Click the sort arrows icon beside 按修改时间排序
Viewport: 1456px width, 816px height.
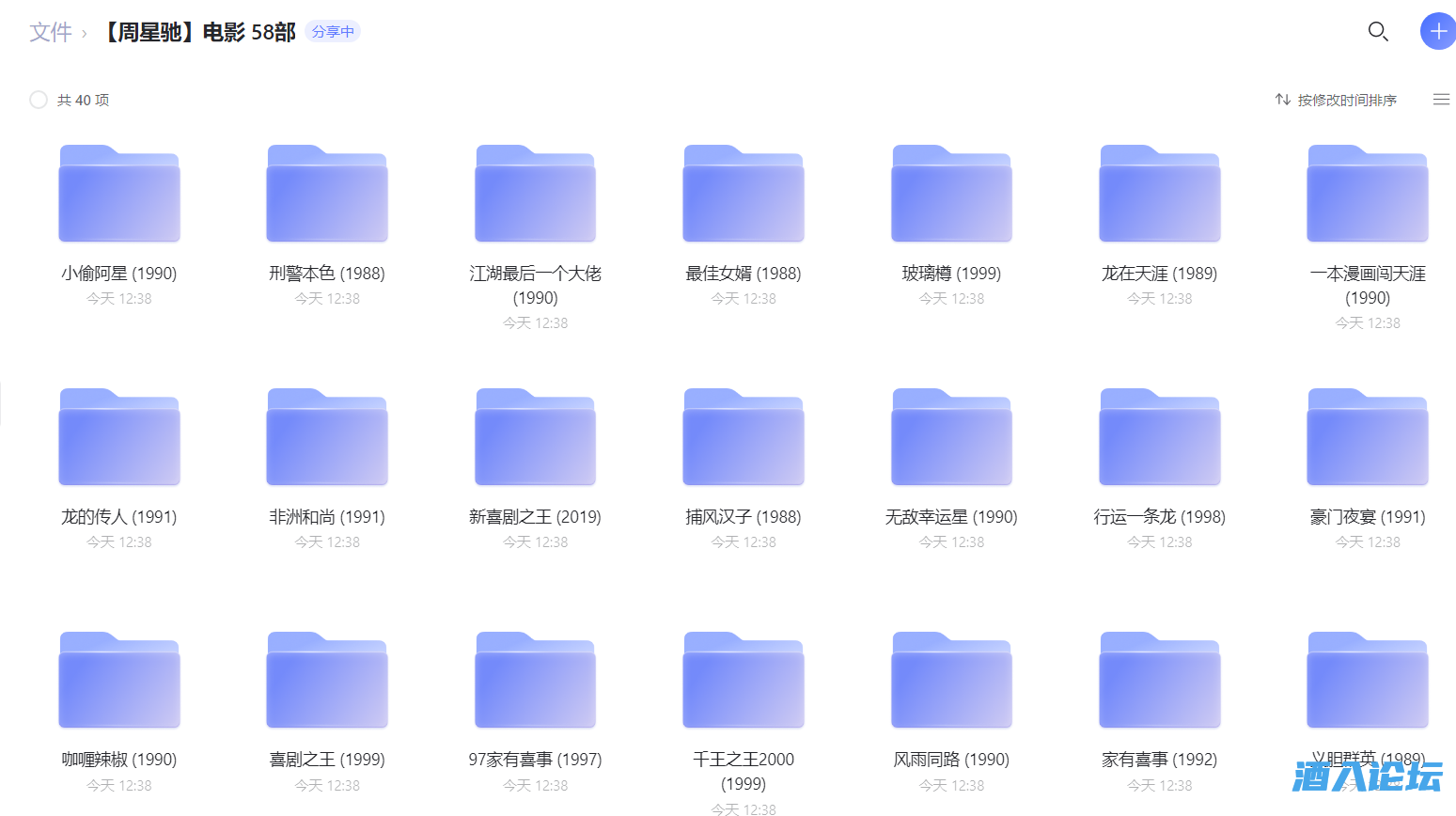[1283, 99]
